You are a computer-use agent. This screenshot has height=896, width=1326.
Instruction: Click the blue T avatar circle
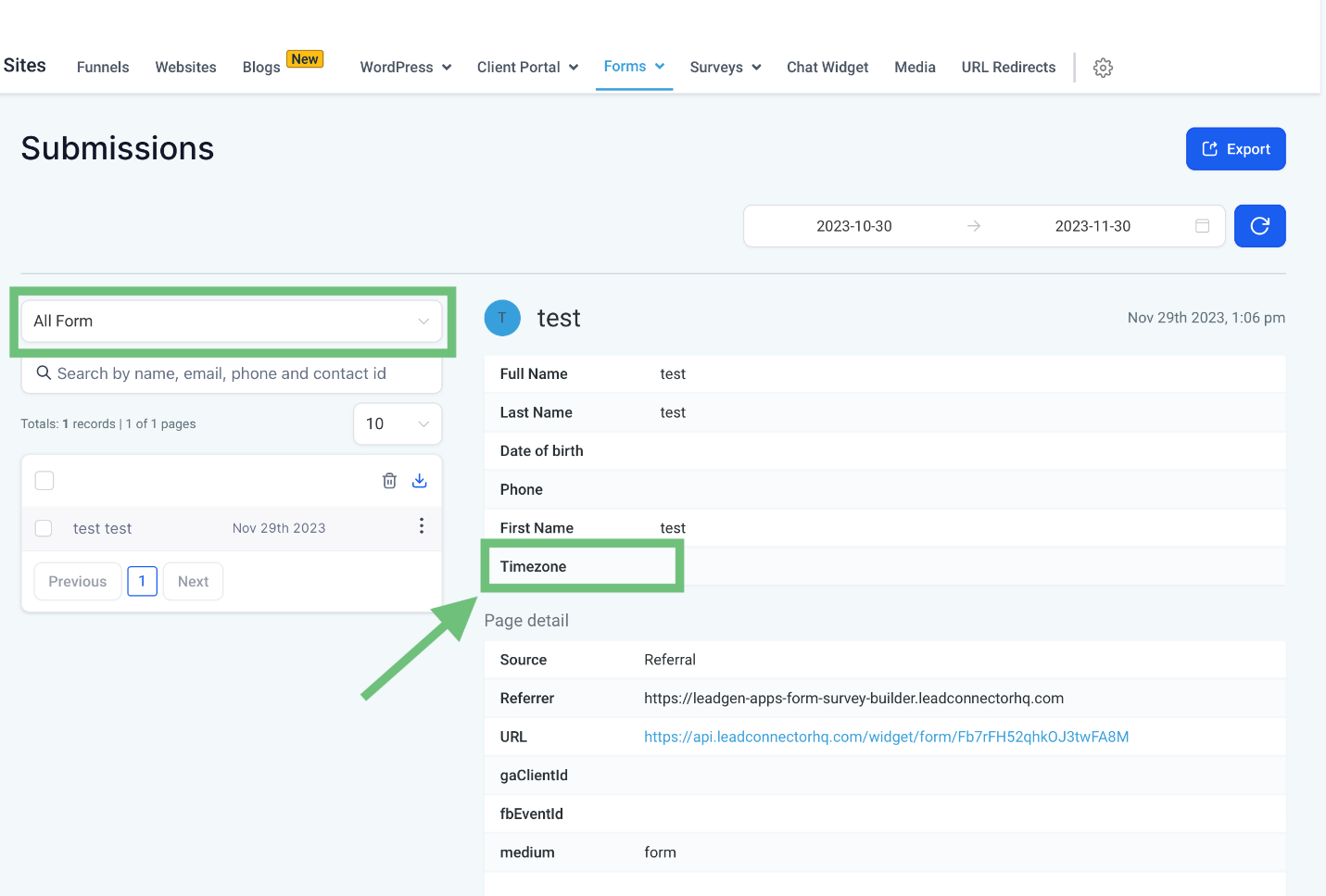point(502,318)
